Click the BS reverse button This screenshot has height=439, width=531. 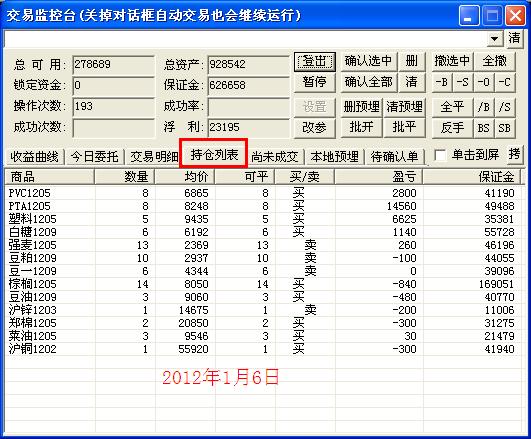pyautogui.click(x=484, y=128)
